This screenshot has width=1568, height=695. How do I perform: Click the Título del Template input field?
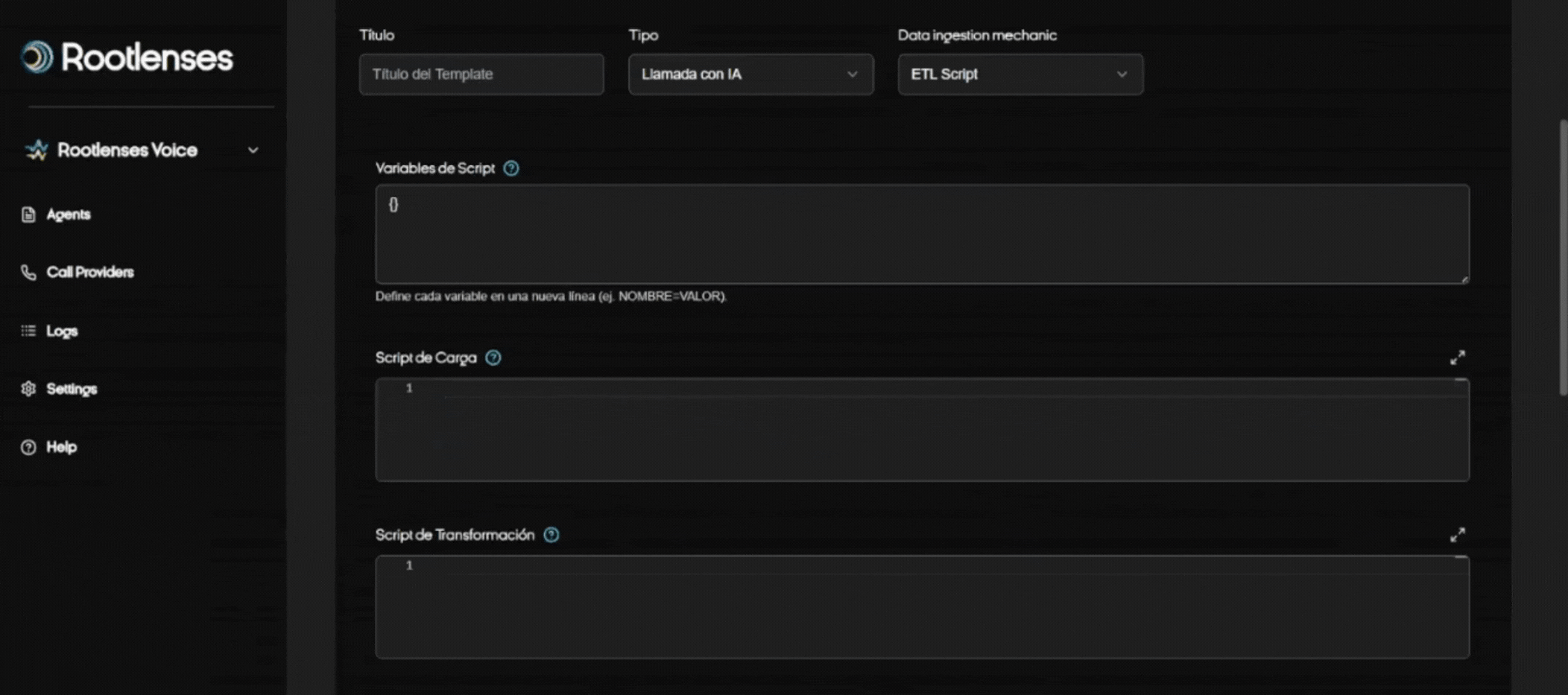pos(481,74)
